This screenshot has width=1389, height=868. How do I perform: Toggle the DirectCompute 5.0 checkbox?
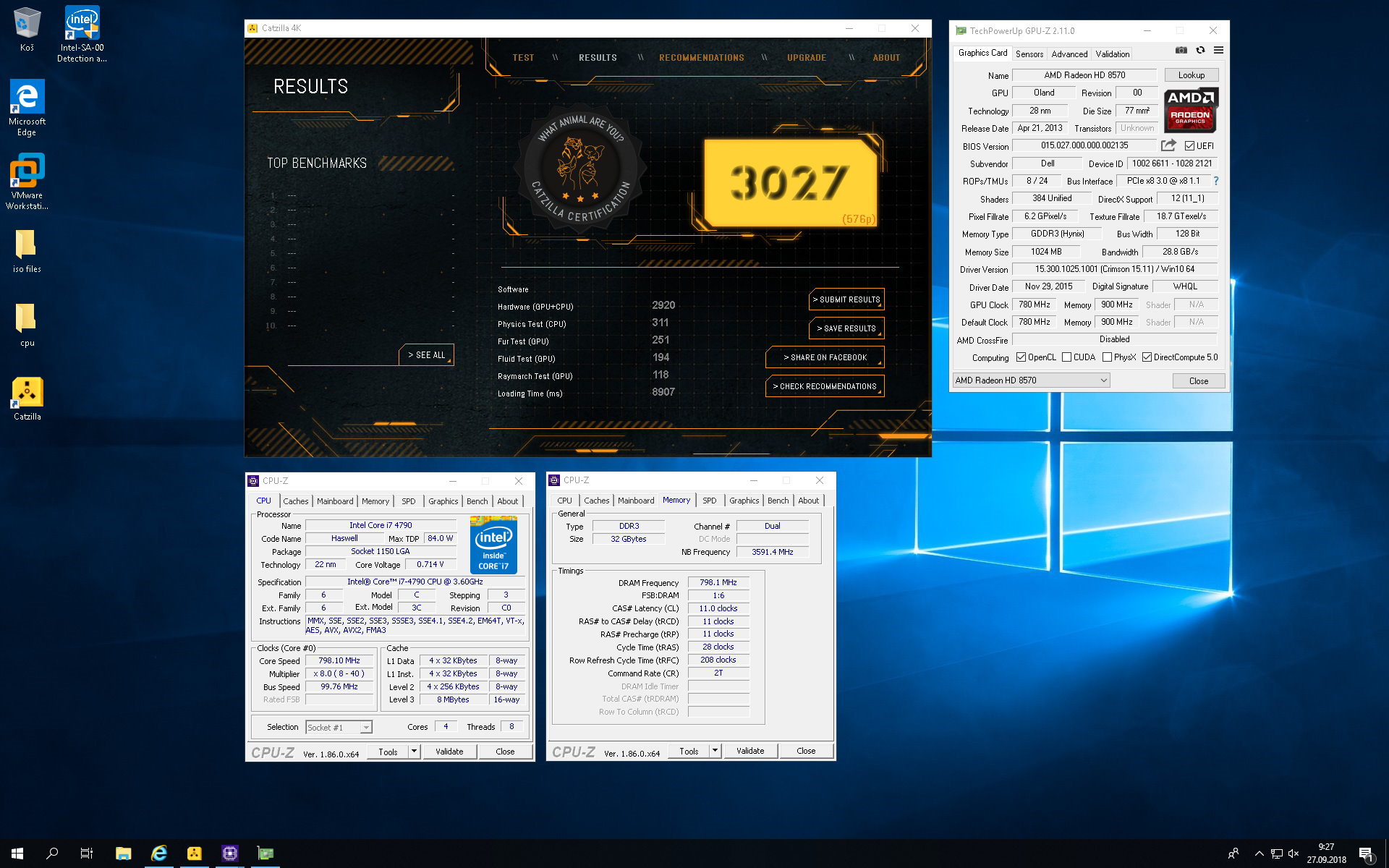1147,357
